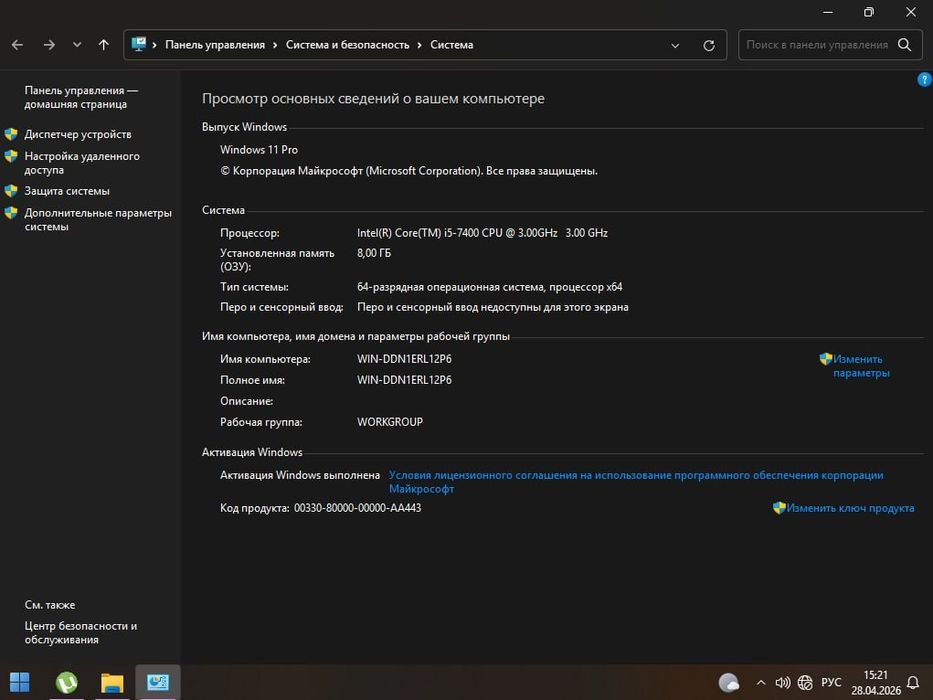Select the breadcrumb 'Система'
The width and height of the screenshot is (933, 700).
pyautogui.click(x=452, y=45)
